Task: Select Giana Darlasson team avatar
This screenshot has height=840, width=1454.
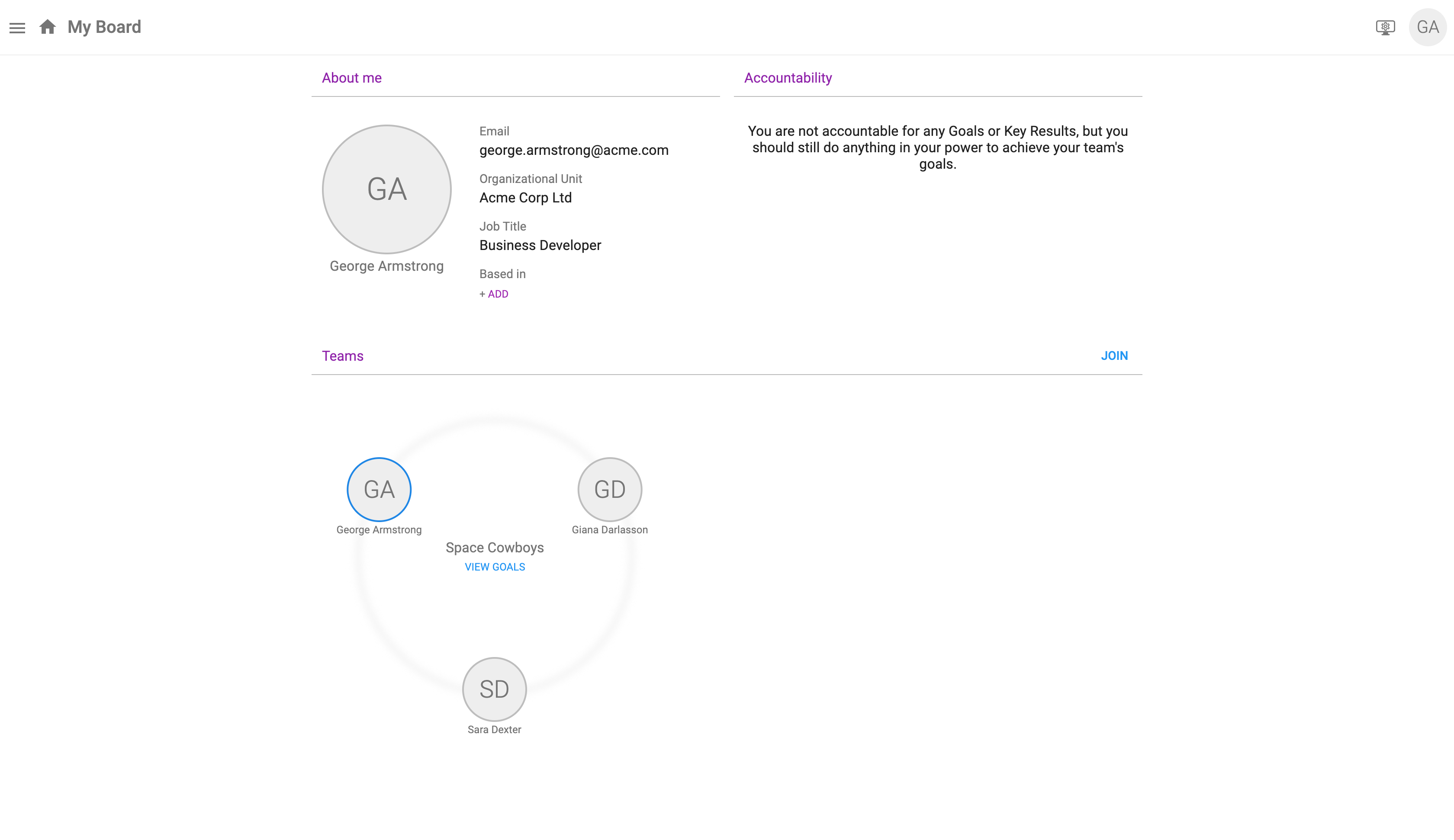Action: [x=610, y=490]
